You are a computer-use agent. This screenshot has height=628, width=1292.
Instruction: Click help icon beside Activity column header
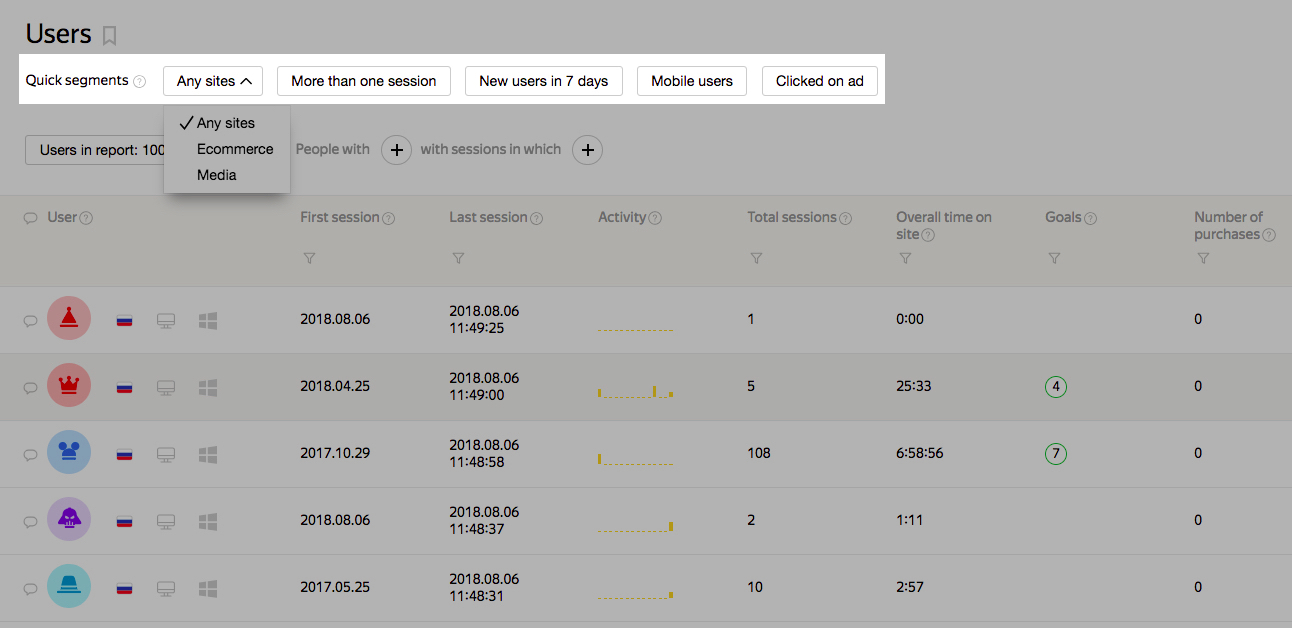655,218
